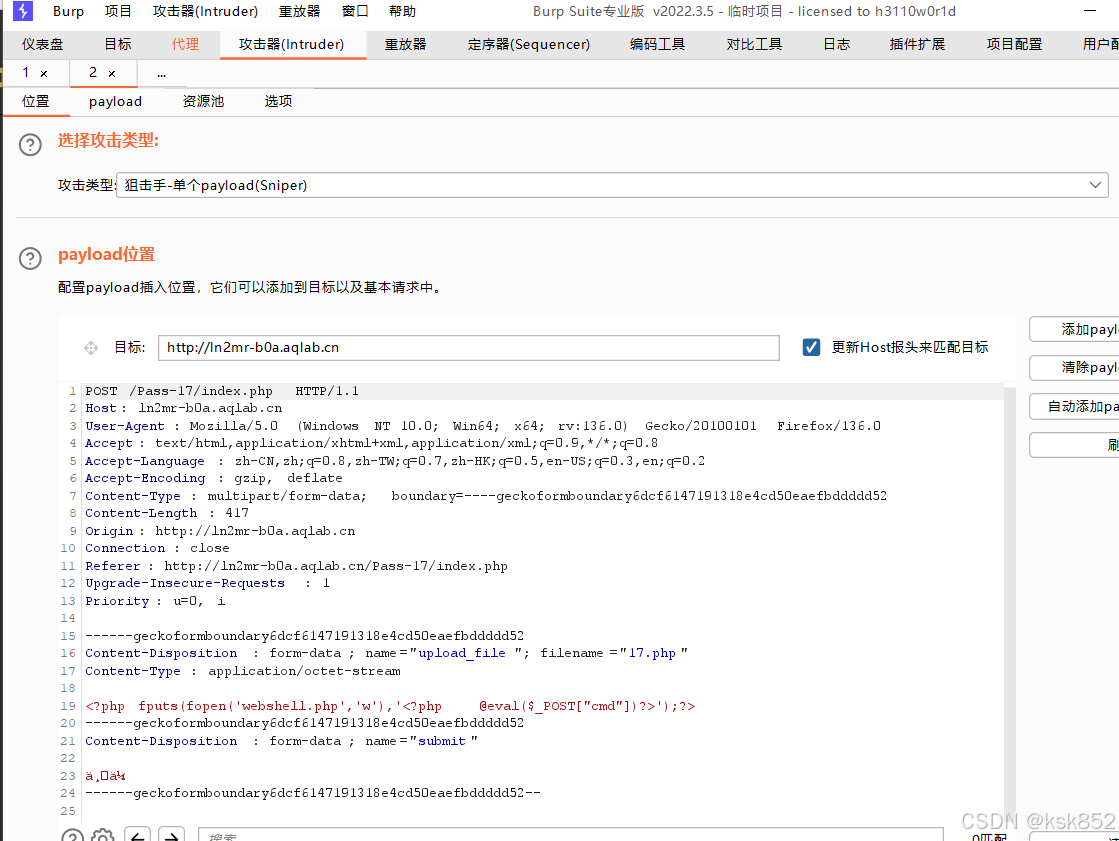
Task: Open the 对比工具 tab
Action: (x=754, y=44)
